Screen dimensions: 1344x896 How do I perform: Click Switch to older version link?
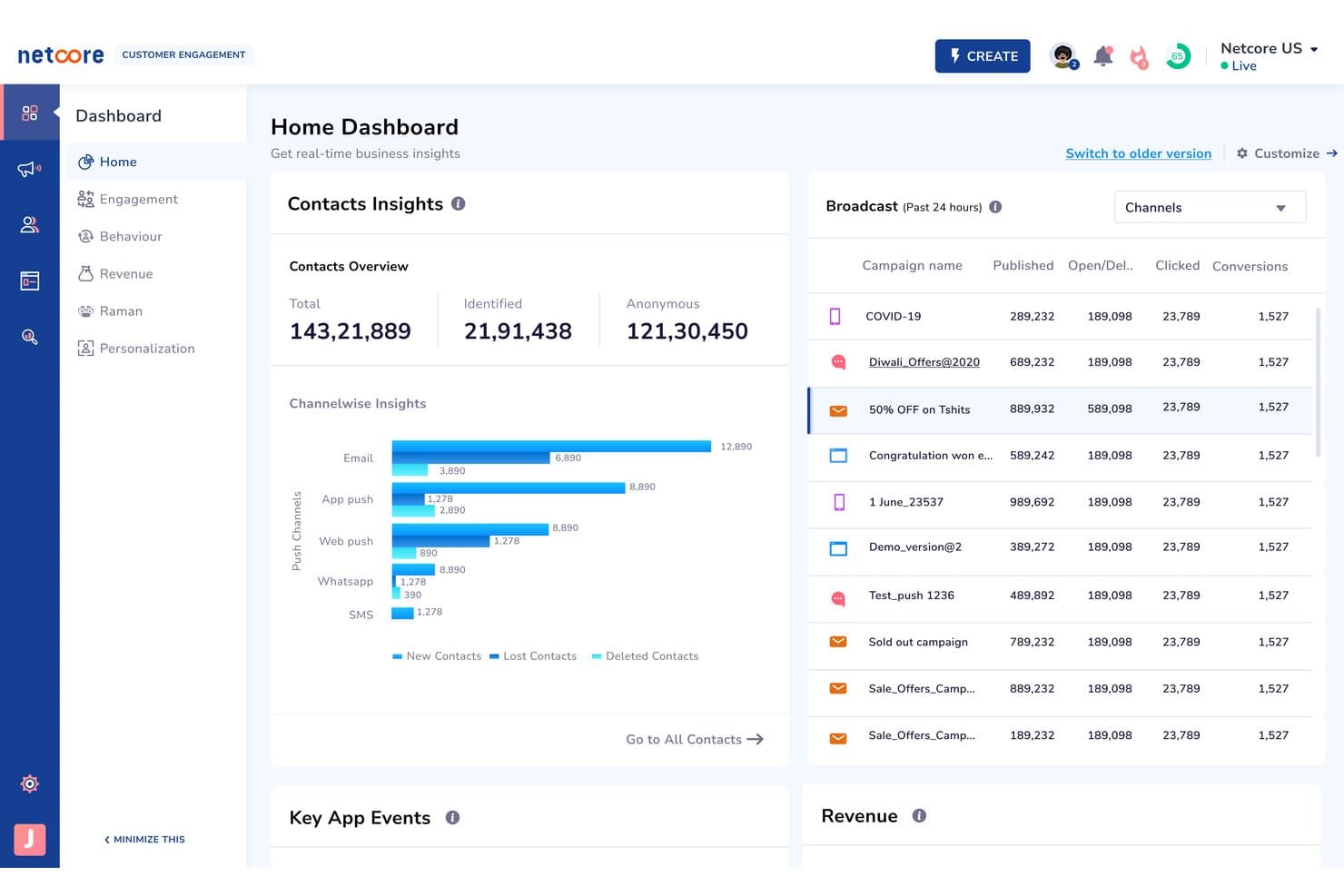(1138, 153)
